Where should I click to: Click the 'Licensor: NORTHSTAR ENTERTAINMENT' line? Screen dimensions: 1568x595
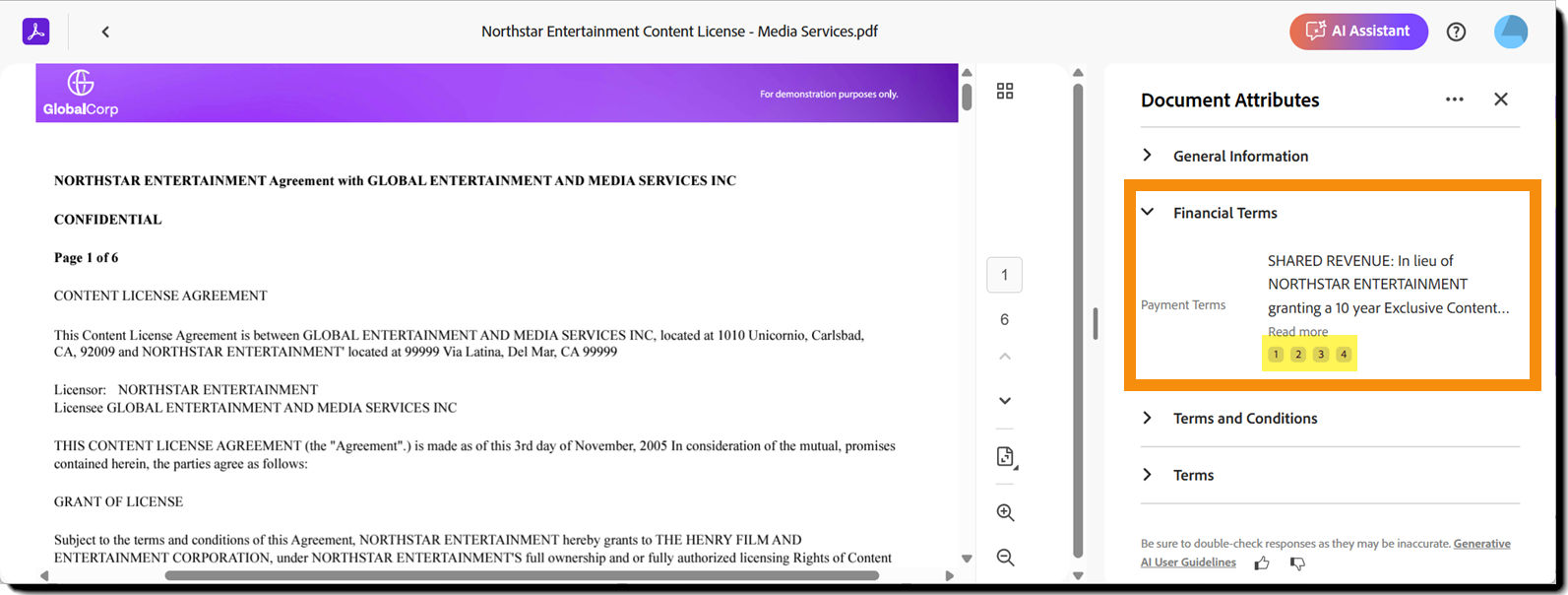(186, 390)
